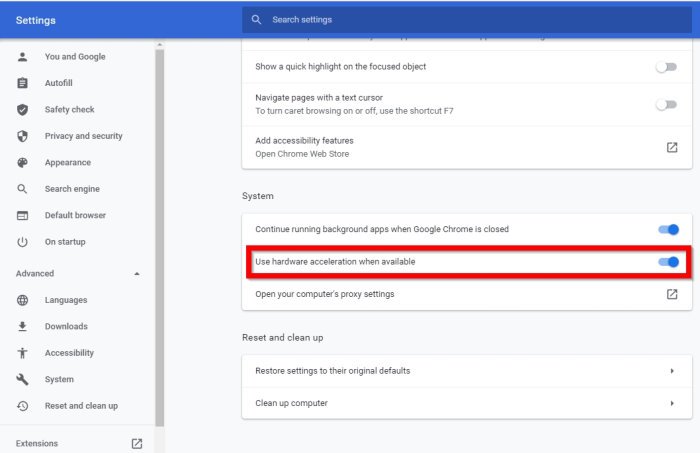Click the Safety check shield icon
Screen dimensions: 700x453
[x=22, y=110]
